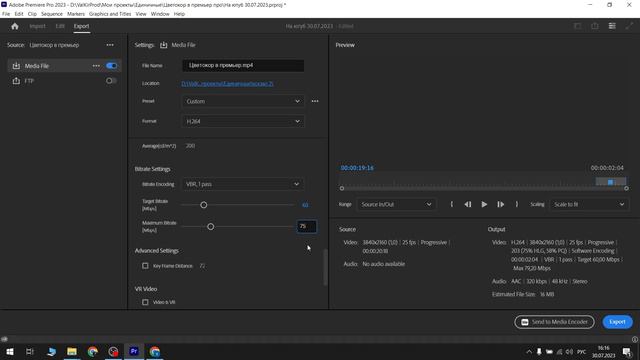
Task: Open the Source panel three-dot menu
Action: pyautogui.click(x=110, y=45)
